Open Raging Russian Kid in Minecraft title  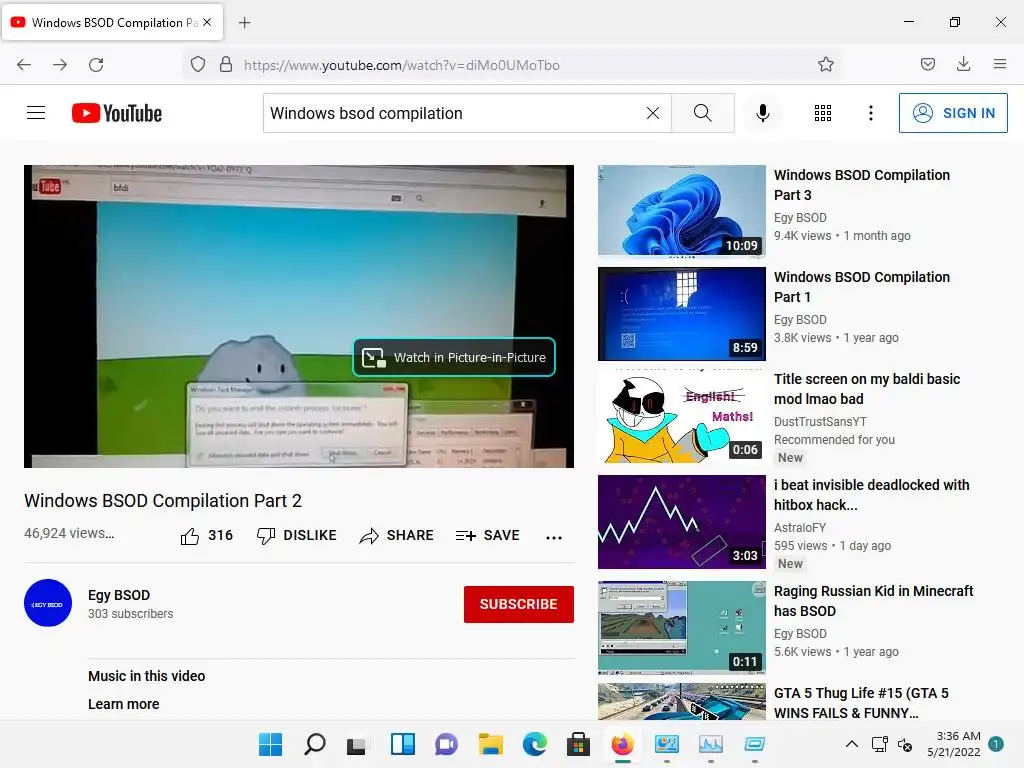(873, 601)
